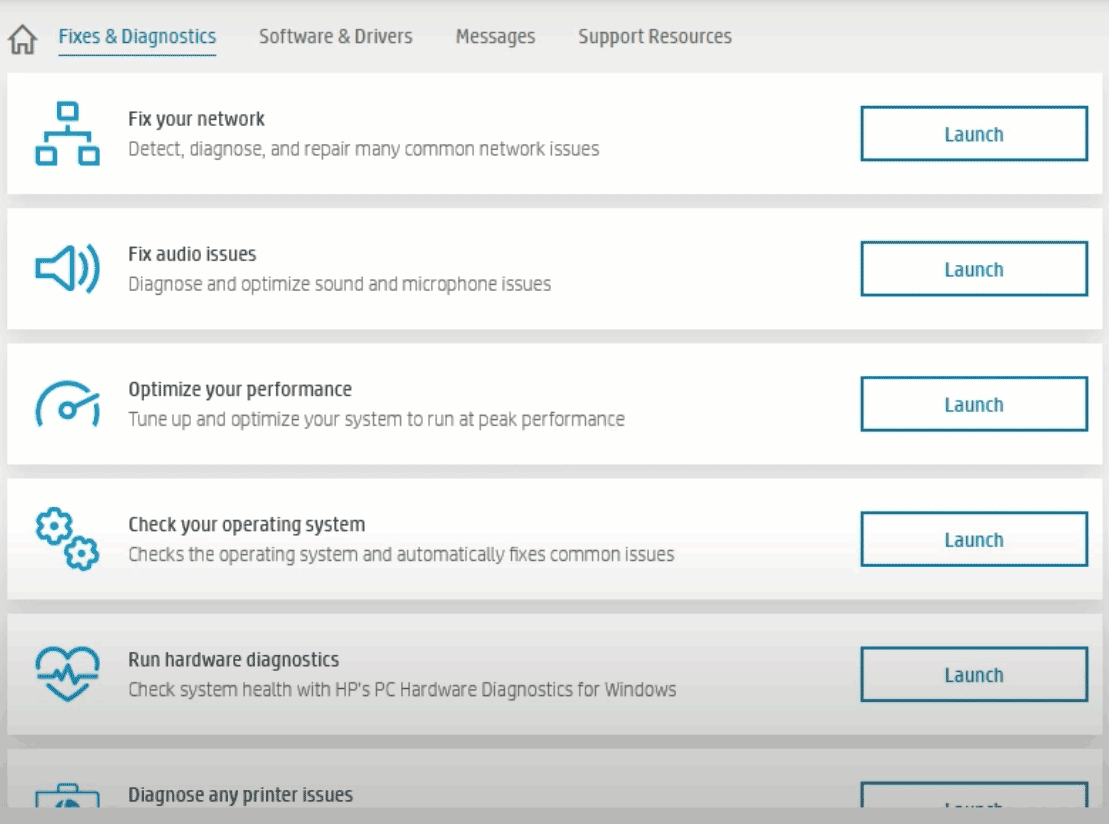1109x824 pixels.
Task: Click the speaker audio icon
Action: [x=67, y=269]
